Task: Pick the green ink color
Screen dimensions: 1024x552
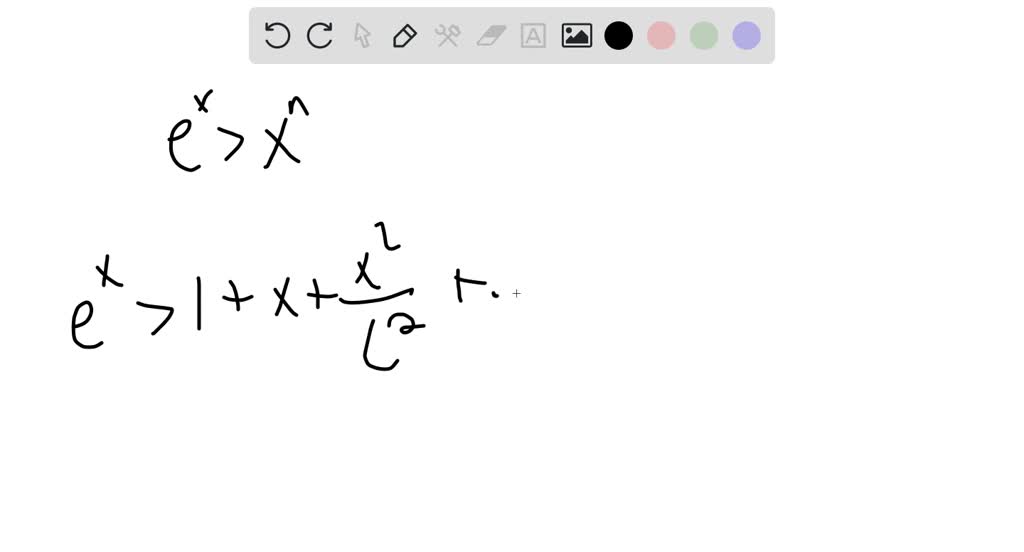Action: (x=704, y=35)
